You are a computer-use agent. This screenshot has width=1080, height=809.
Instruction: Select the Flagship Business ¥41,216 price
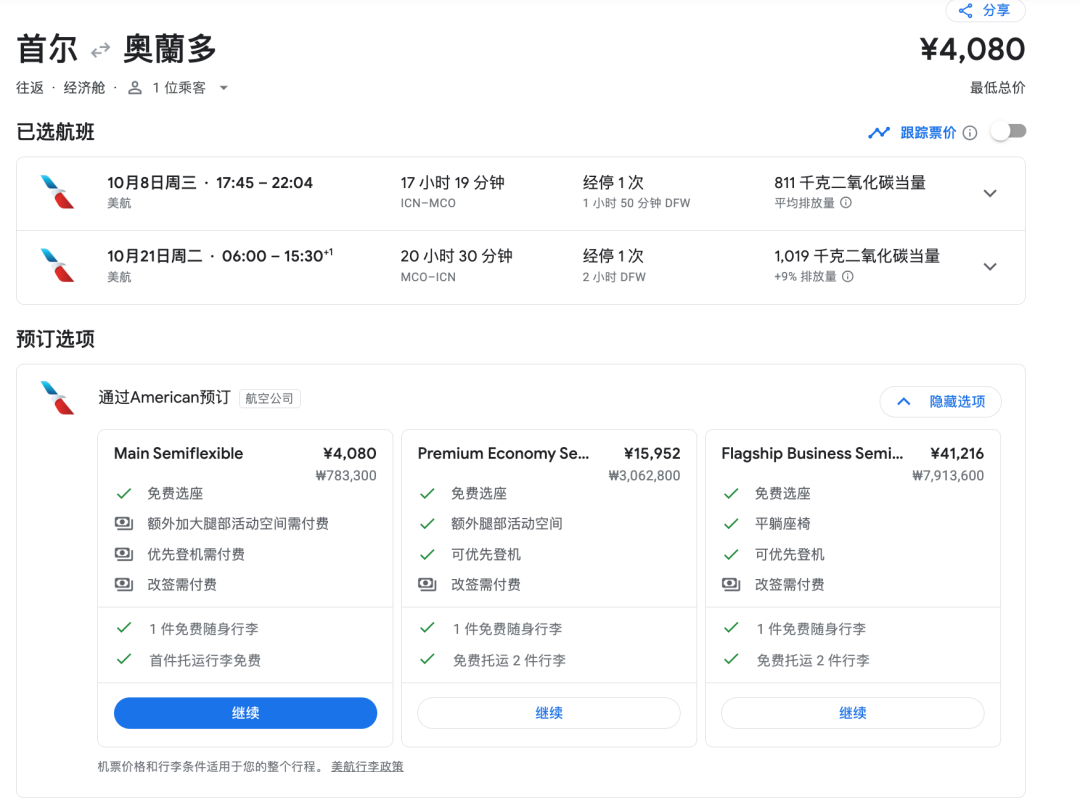click(956, 454)
